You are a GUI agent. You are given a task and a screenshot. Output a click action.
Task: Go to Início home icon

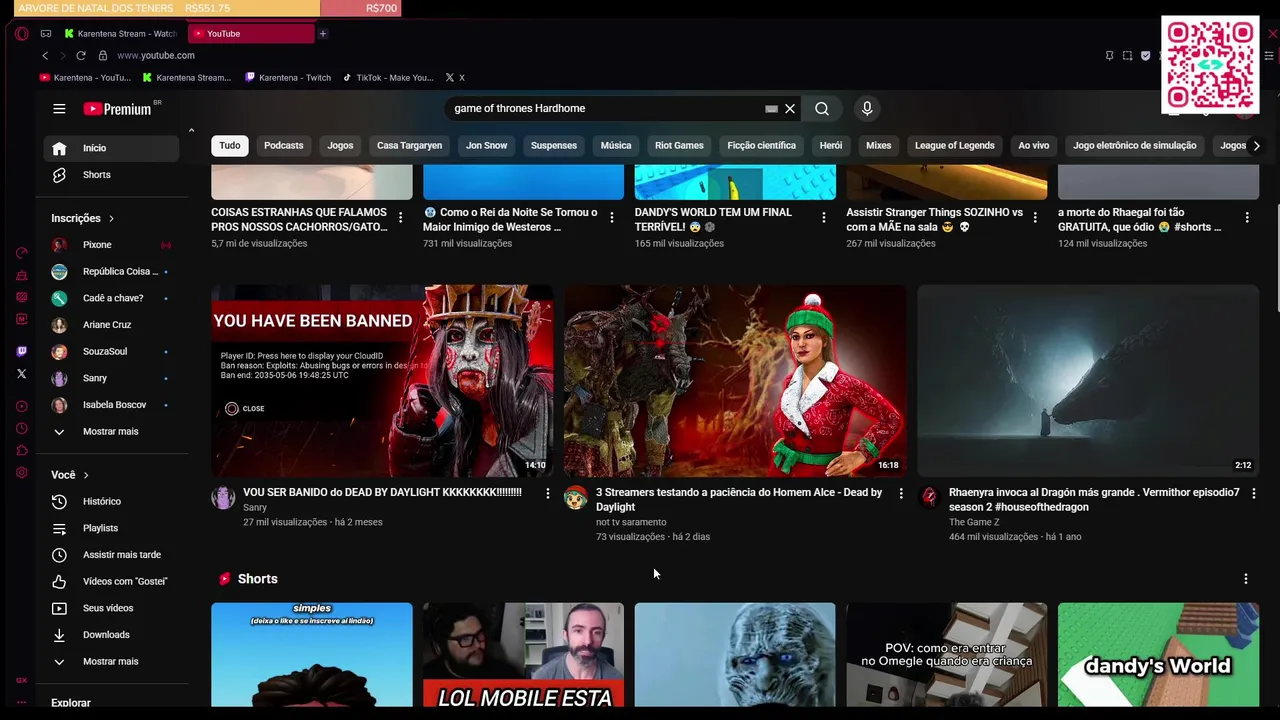click(59, 148)
